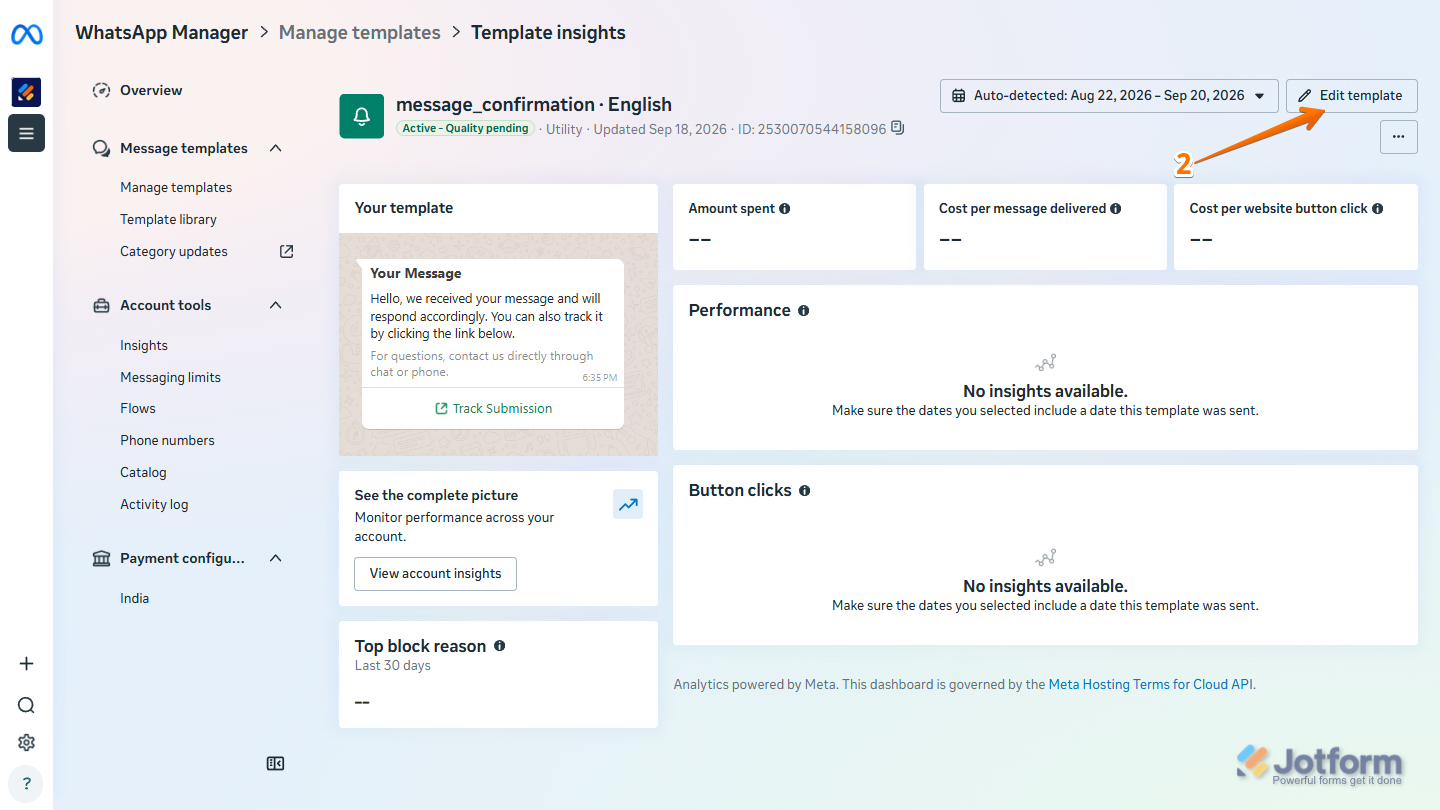Viewport: 1440px width, 810px height.
Task: Open Meta Hosting Terms for Cloud API link
Action: 1151,685
